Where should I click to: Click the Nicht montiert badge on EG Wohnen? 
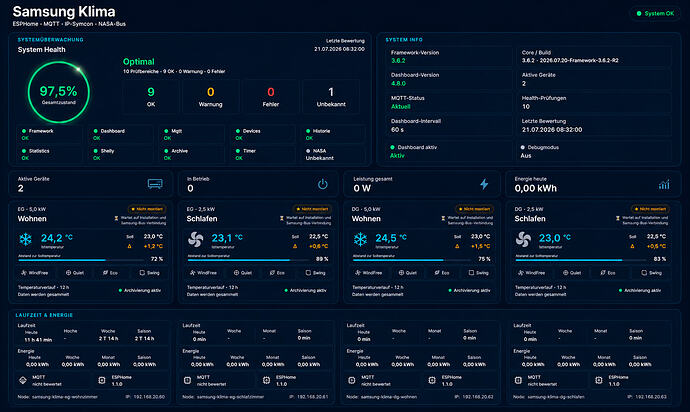coord(147,209)
